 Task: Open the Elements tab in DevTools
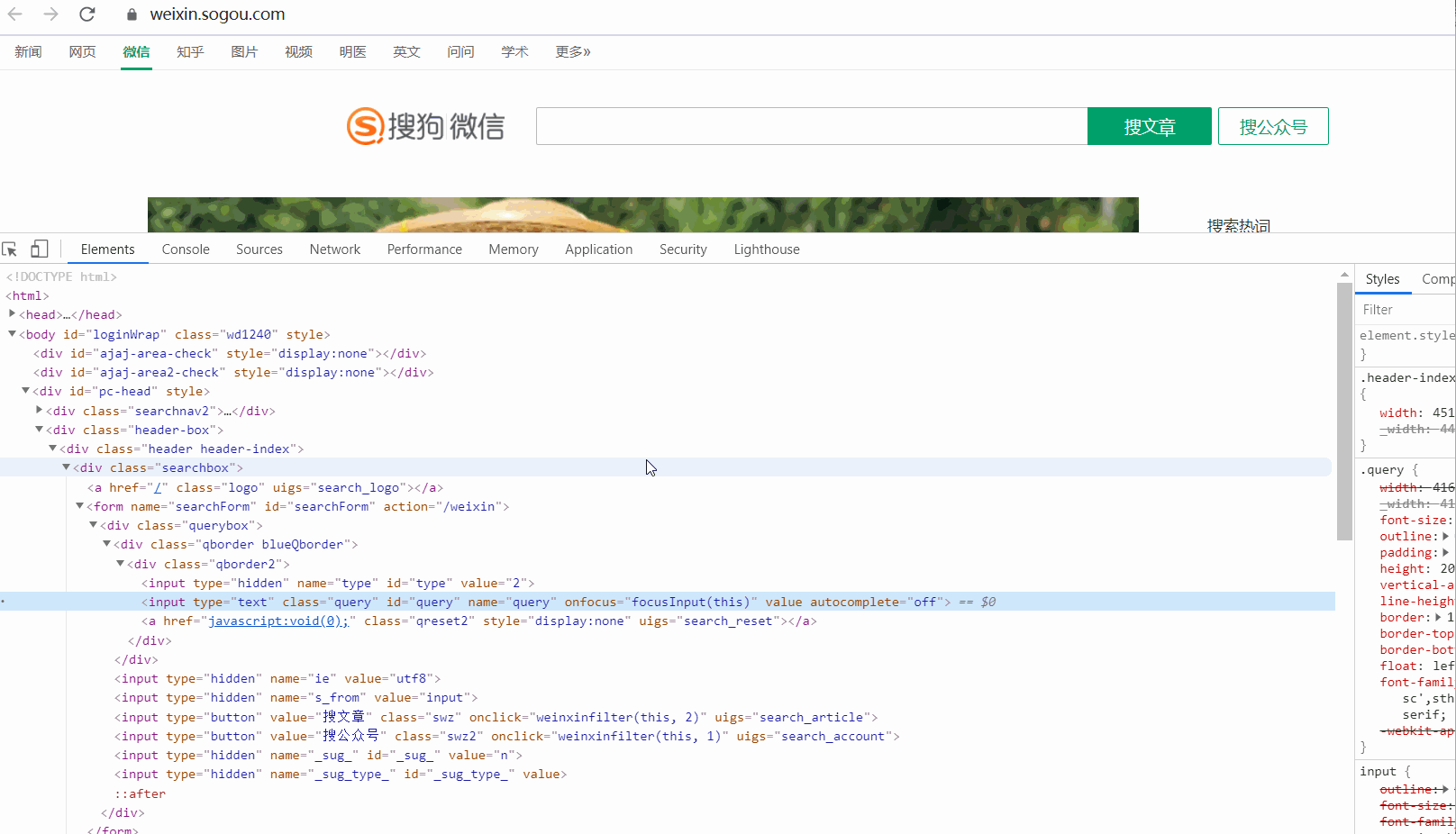pyautogui.click(x=107, y=249)
